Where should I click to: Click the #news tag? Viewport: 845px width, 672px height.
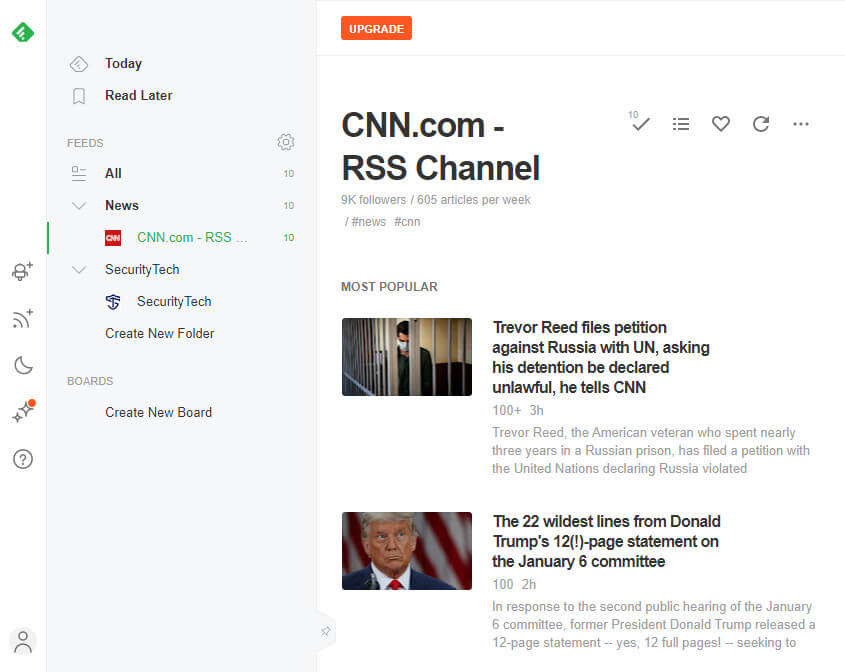click(x=369, y=222)
